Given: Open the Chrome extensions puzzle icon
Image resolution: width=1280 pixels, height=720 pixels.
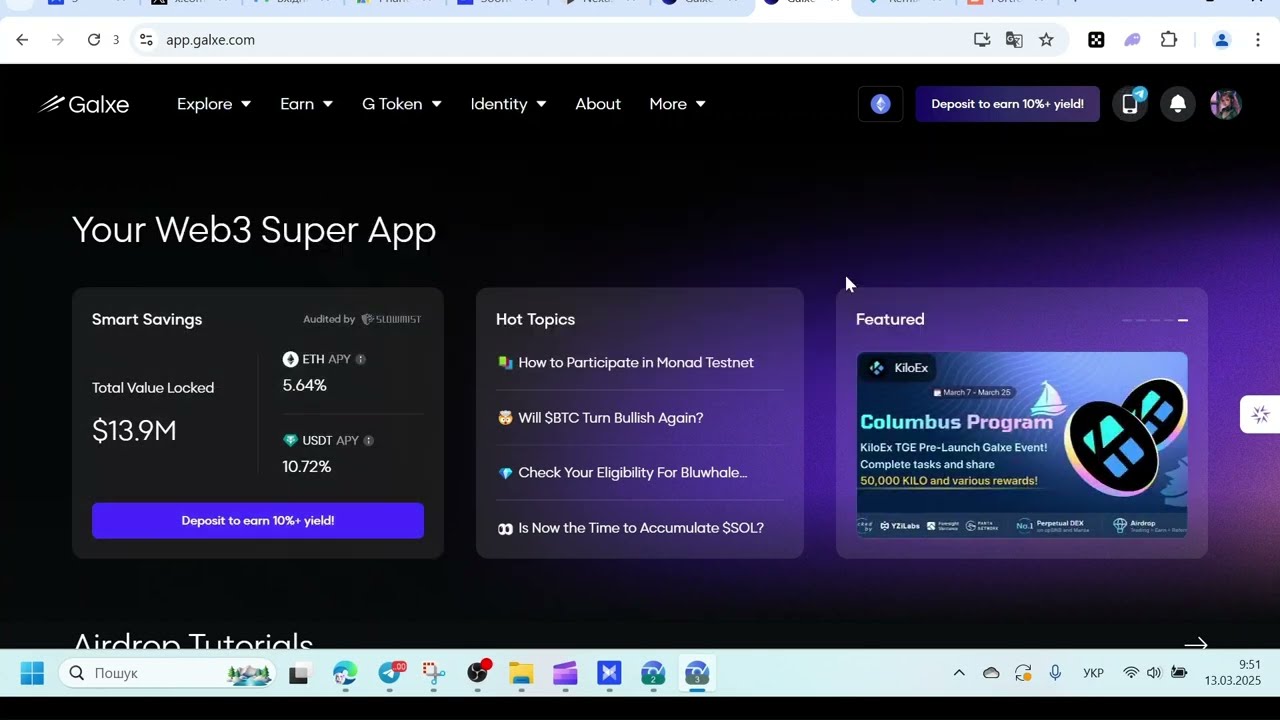Looking at the screenshot, I should (x=1169, y=40).
